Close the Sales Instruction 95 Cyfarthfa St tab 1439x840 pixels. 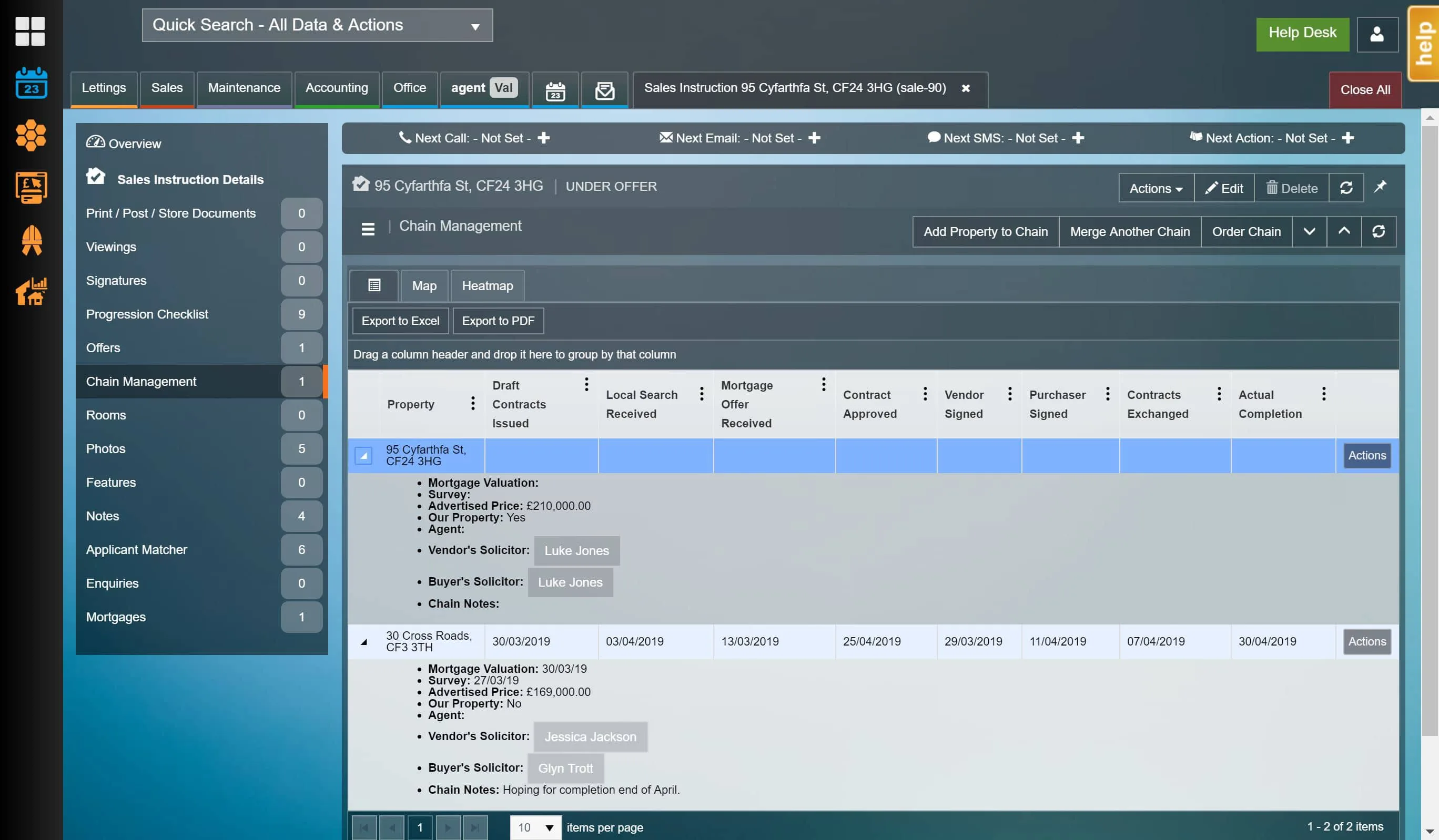pyautogui.click(x=965, y=88)
